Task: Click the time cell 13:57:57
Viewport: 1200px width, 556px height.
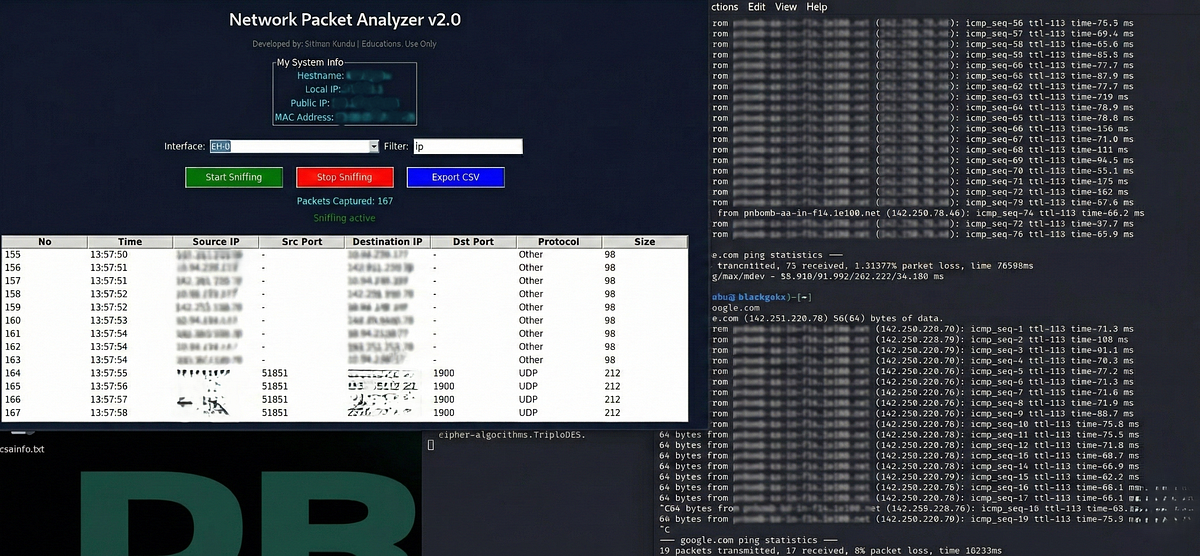Action: 108,399
